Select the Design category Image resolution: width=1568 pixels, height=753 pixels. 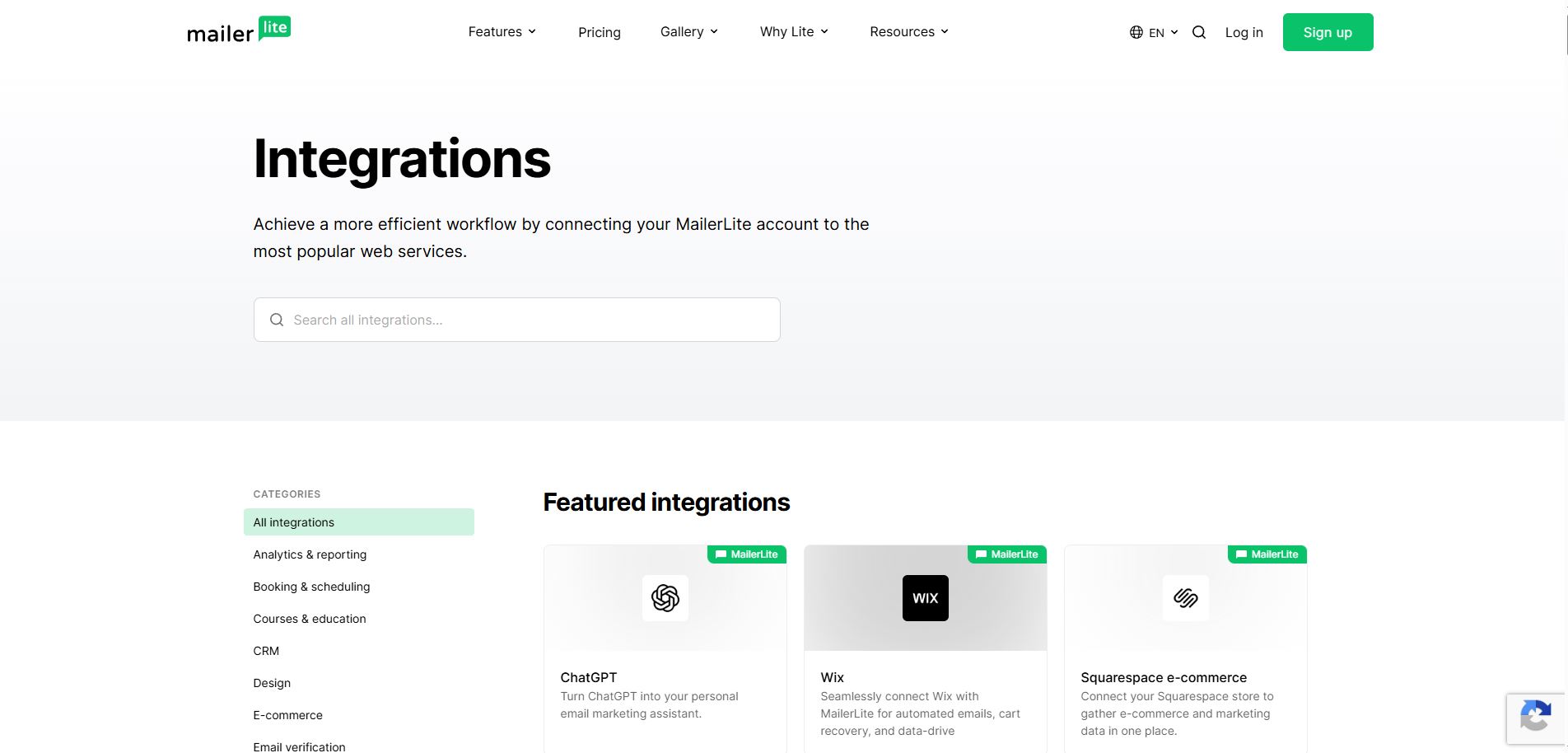coord(272,683)
